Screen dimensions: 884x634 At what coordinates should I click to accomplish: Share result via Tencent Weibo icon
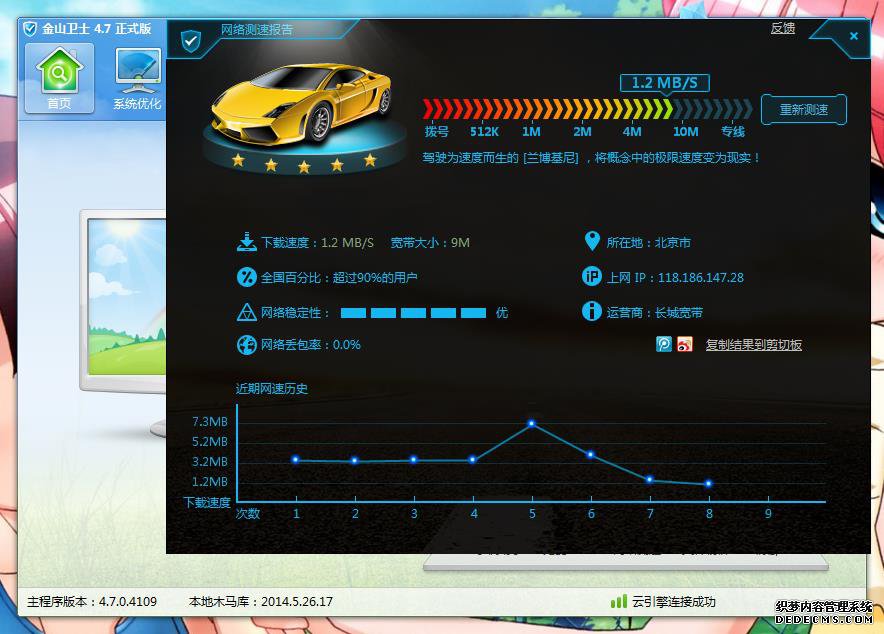click(664, 344)
